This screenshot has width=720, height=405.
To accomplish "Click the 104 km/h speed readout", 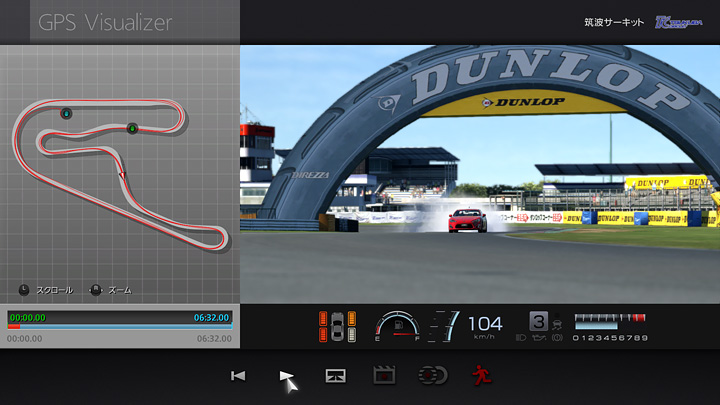I will pyautogui.click(x=485, y=324).
